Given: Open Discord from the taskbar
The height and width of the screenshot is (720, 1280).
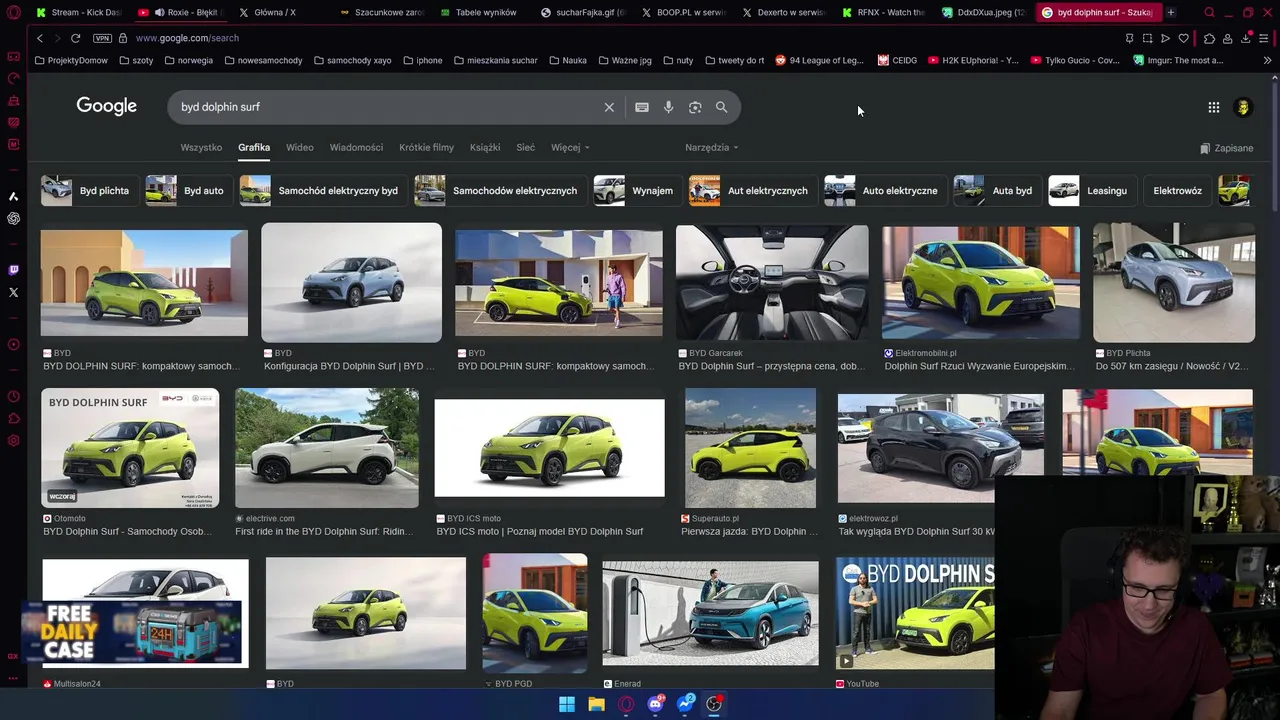Looking at the screenshot, I should click(x=655, y=704).
